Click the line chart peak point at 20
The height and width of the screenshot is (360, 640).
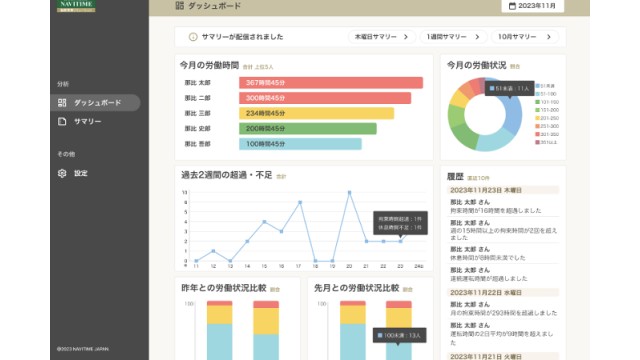point(349,193)
